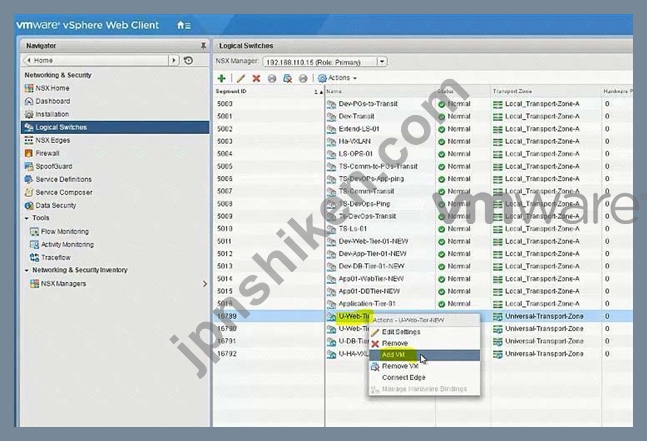Collapse the Tools section
Image resolution: width=647 pixels, height=441 pixels.
[27, 218]
